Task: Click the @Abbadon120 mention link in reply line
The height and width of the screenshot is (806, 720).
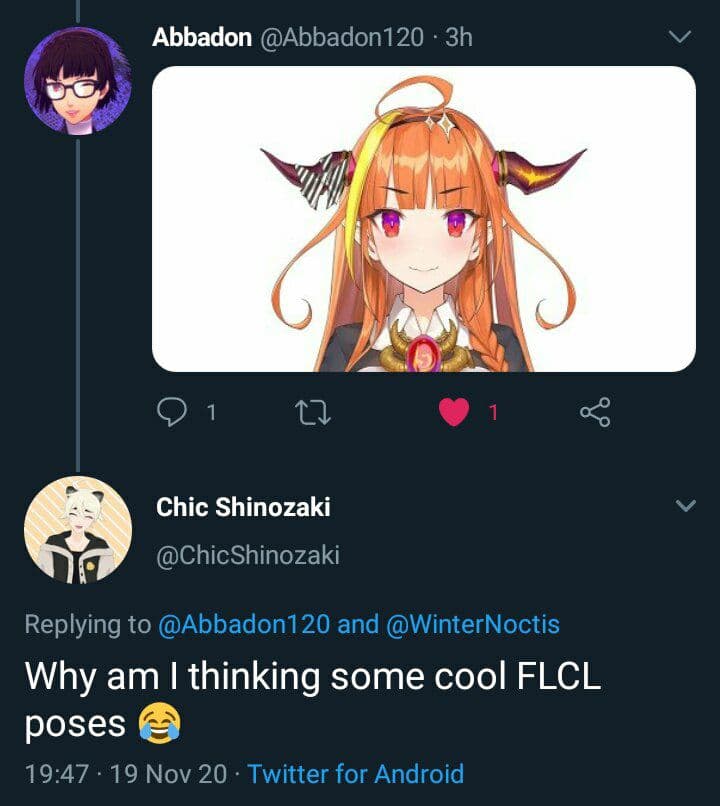Action: click(x=245, y=624)
